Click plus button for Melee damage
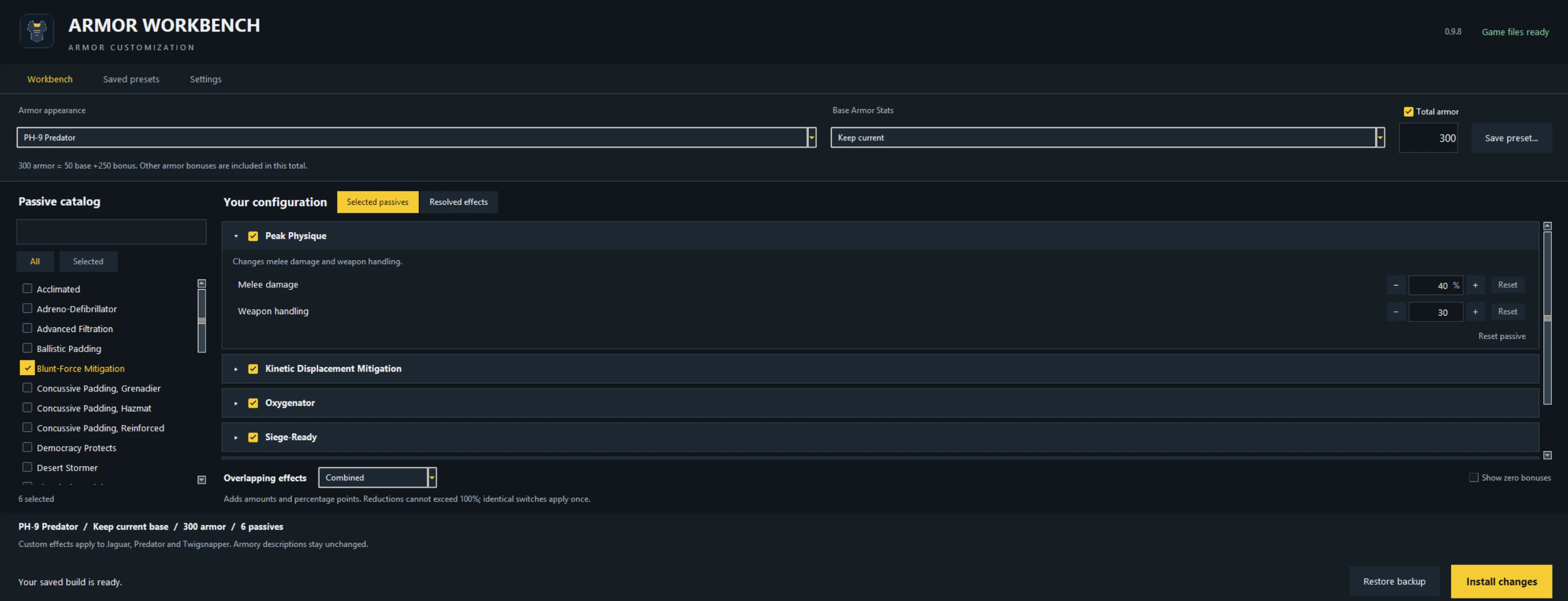 1475,285
